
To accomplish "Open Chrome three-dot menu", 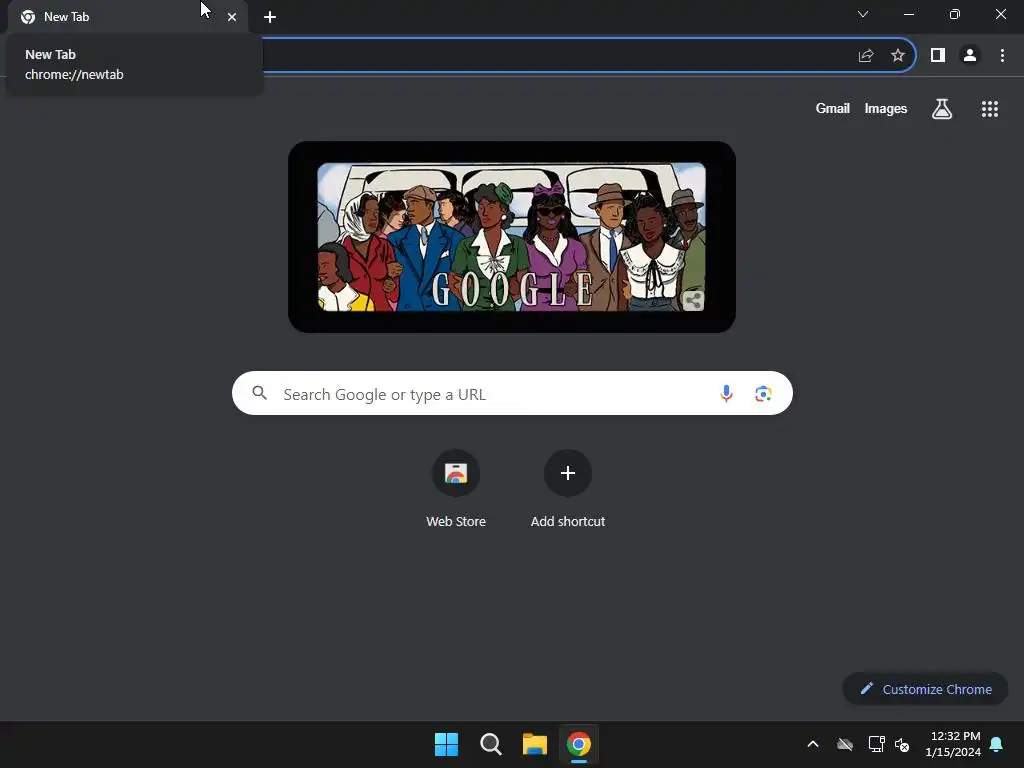I will (x=1002, y=56).
